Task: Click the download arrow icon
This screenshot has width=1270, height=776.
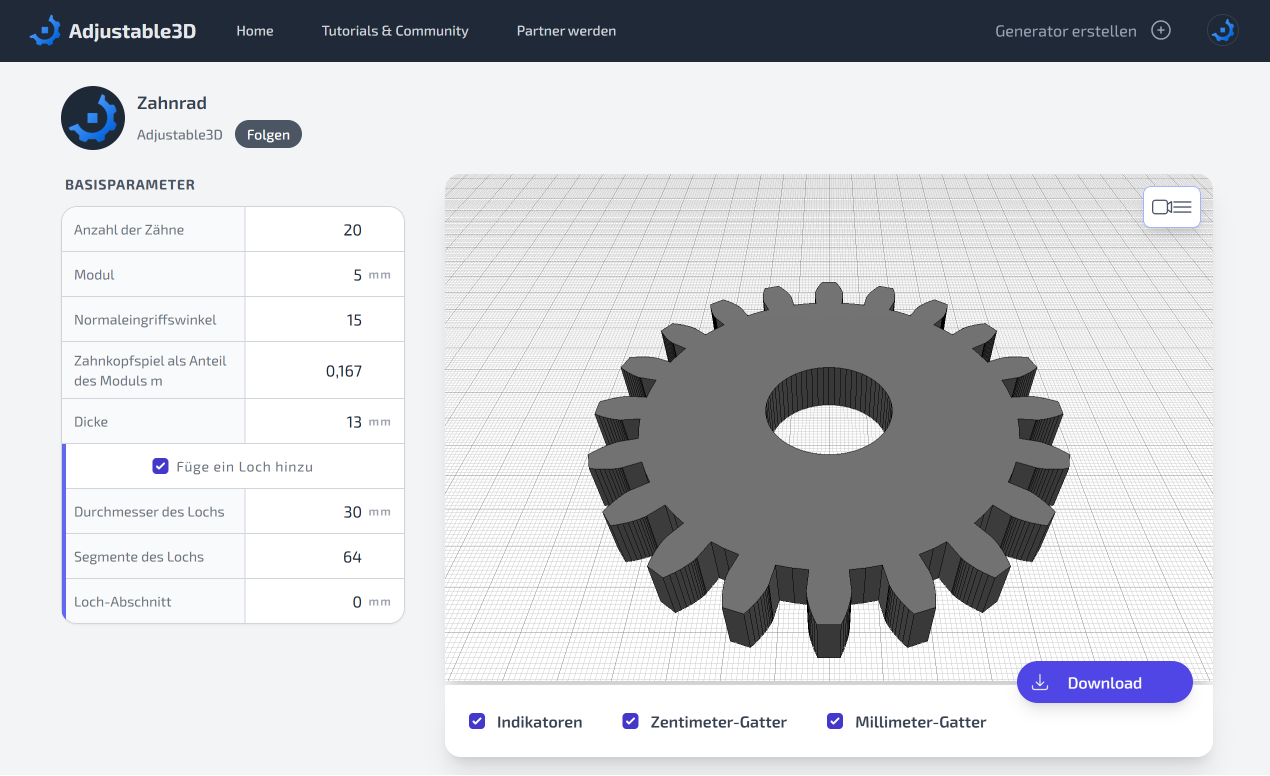Action: click(x=1040, y=683)
